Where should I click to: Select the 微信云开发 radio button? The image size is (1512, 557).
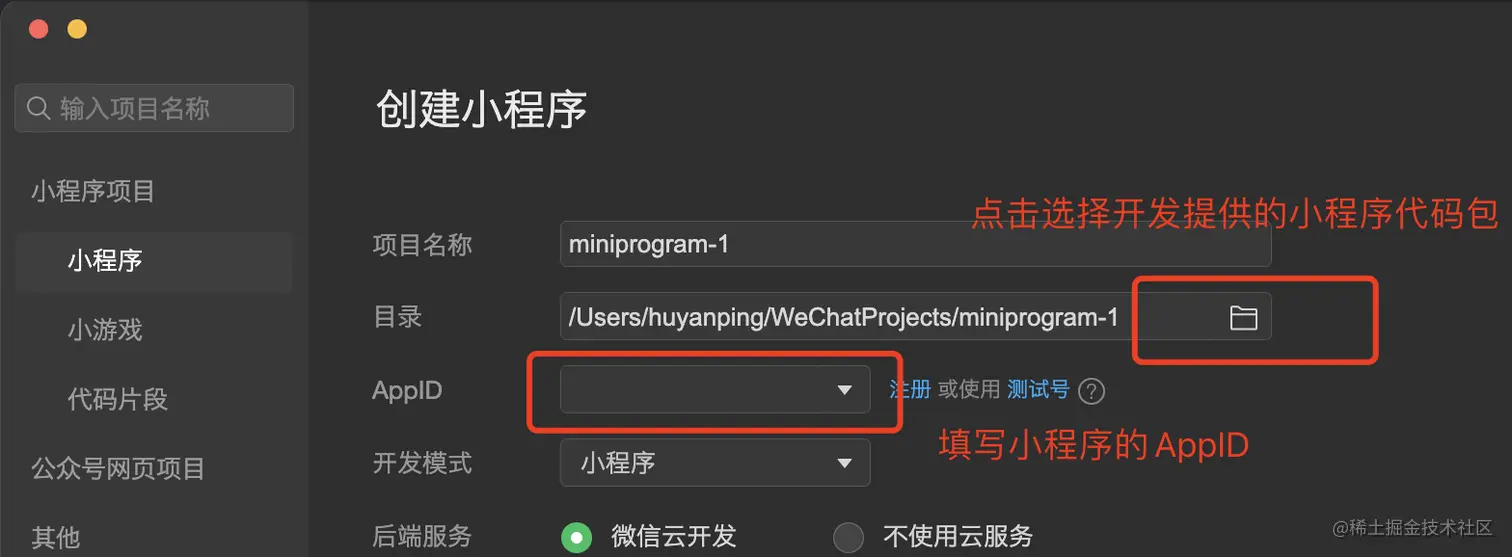tap(576, 537)
